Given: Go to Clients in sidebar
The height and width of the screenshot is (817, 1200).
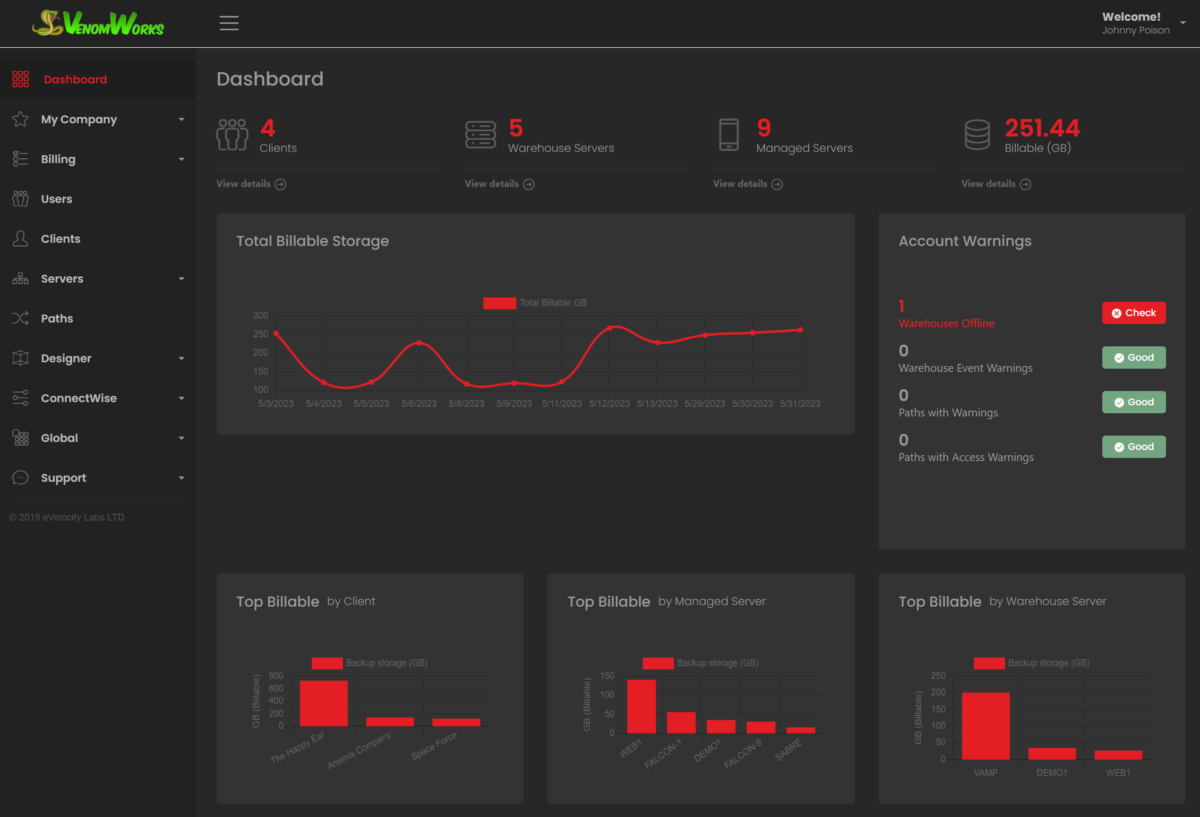Looking at the screenshot, I should [60, 239].
